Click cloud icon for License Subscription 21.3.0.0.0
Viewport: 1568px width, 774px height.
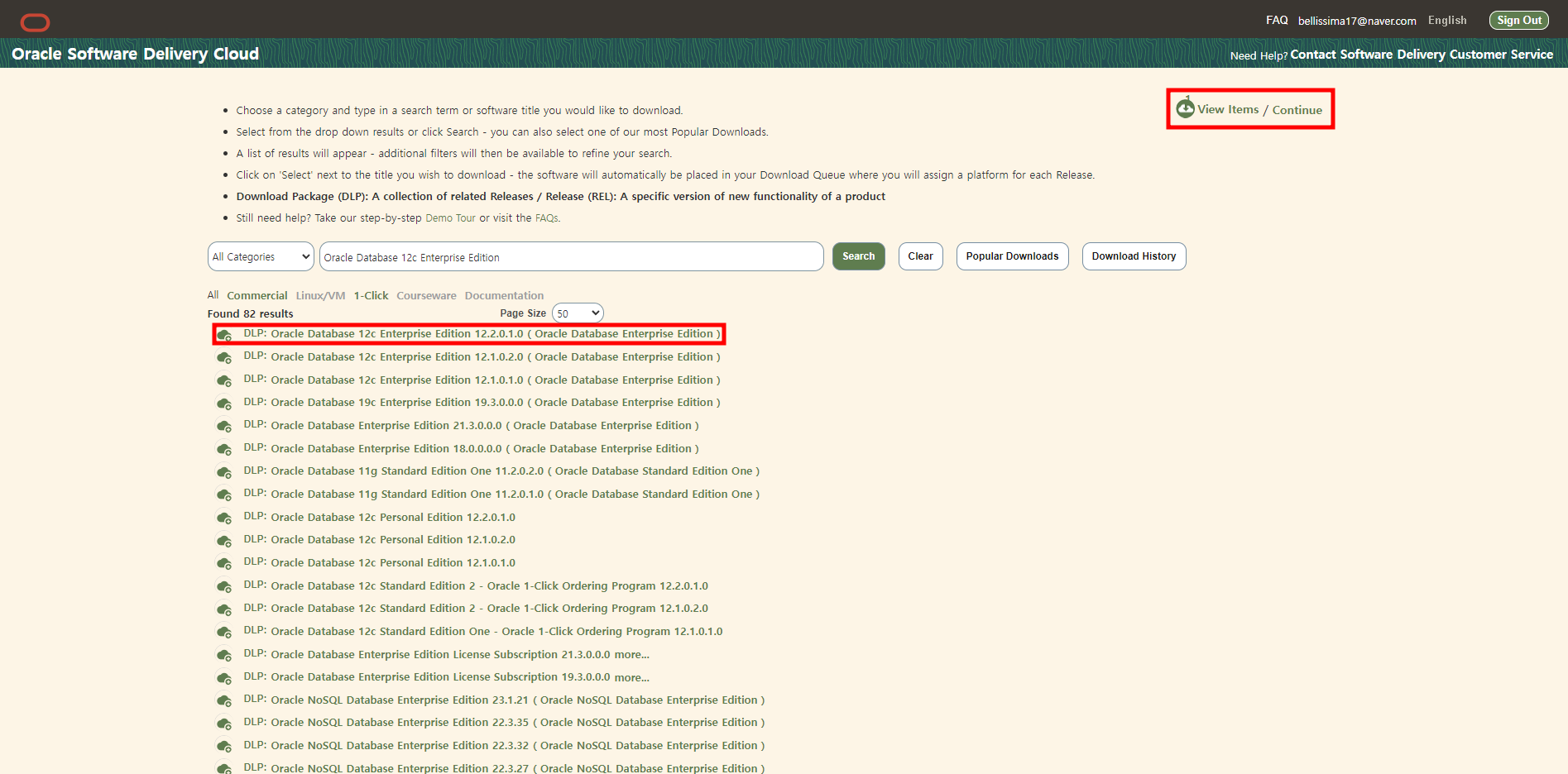coord(223,656)
